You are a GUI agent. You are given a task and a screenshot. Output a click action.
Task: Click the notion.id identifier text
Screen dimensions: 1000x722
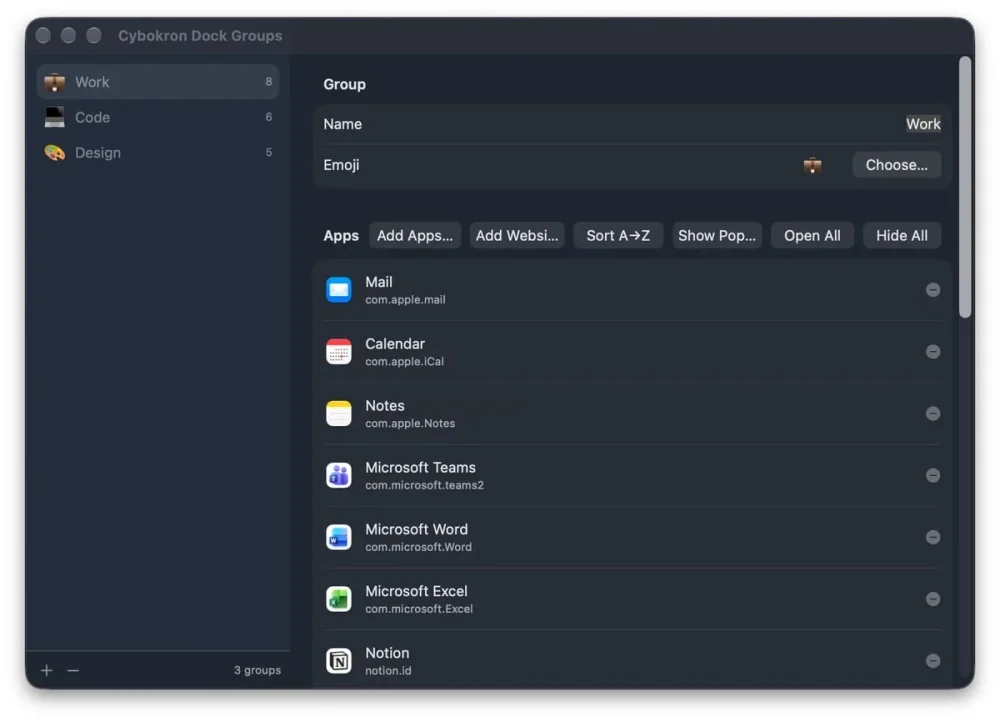pos(388,671)
